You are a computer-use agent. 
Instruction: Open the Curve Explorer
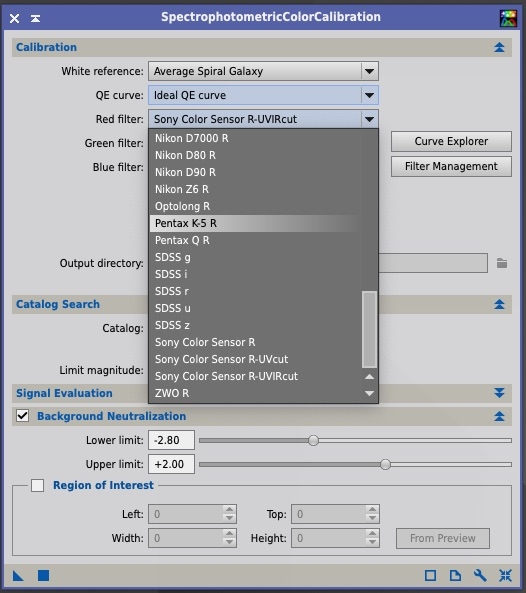[451, 141]
